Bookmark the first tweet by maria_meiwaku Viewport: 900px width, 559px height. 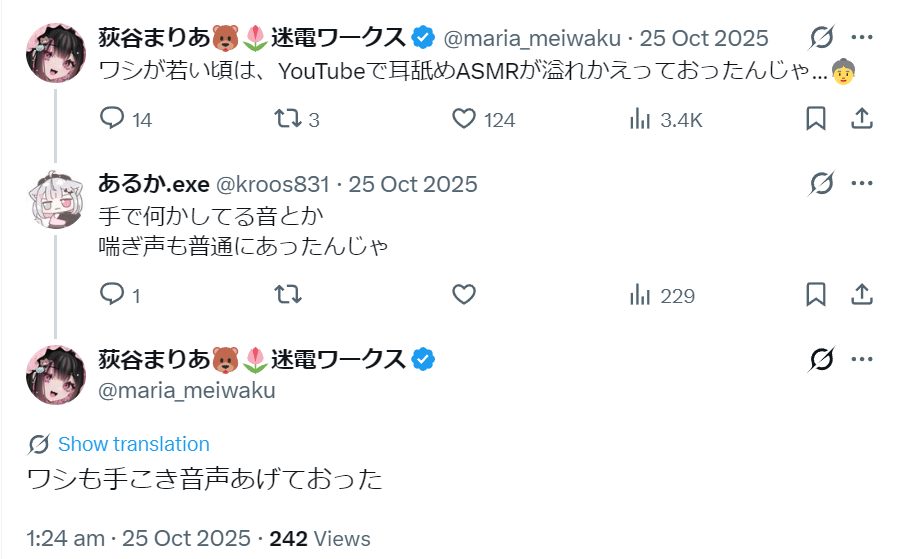(816, 119)
